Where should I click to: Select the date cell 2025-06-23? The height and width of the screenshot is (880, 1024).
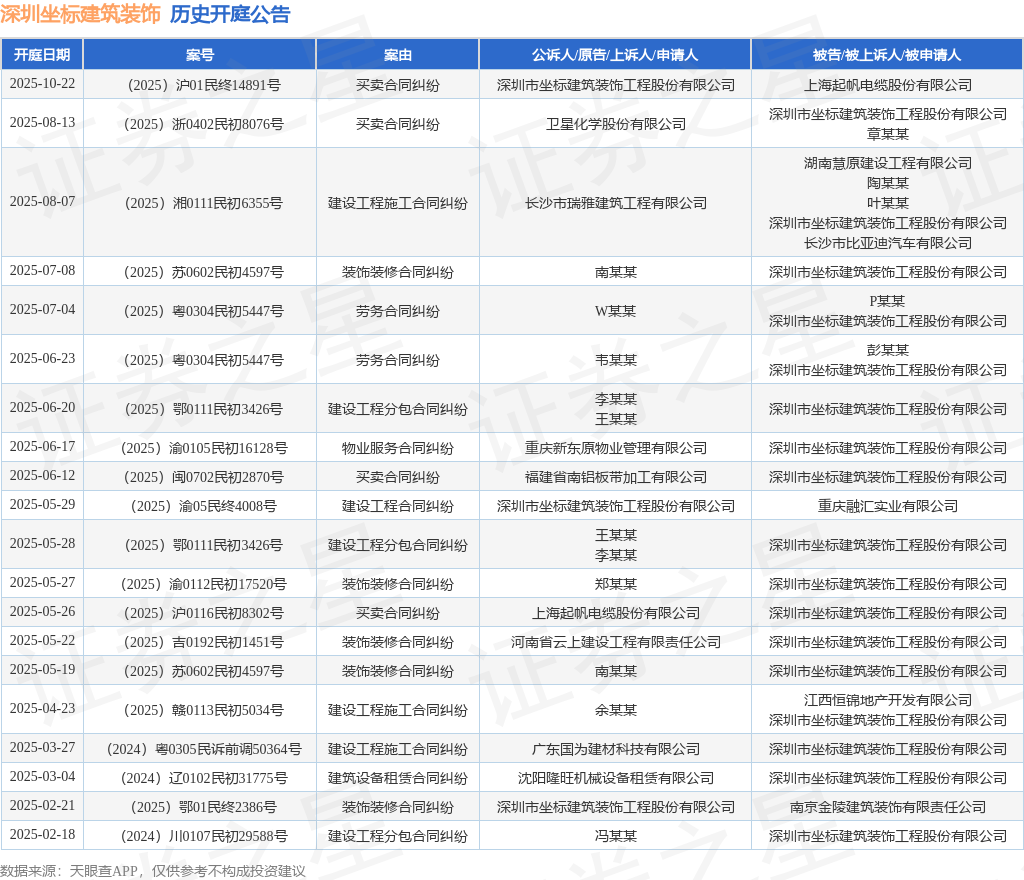tap(42, 358)
